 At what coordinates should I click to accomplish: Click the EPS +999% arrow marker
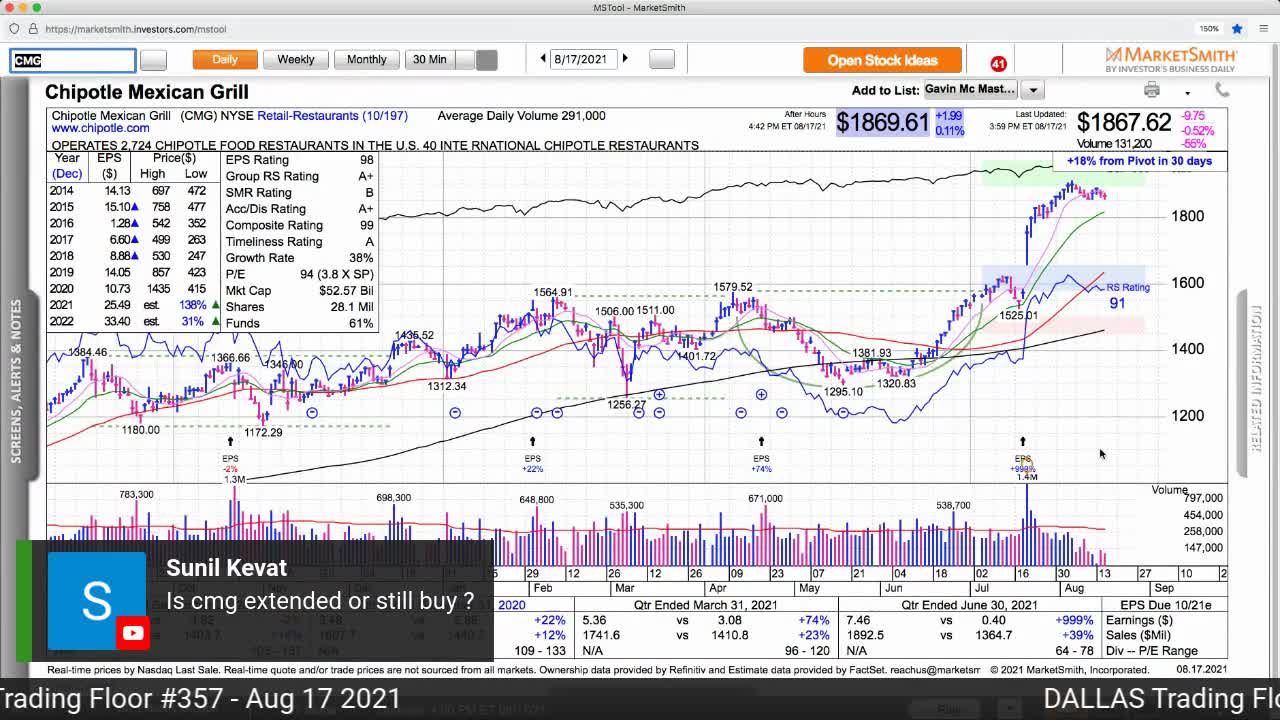(x=1022, y=441)
